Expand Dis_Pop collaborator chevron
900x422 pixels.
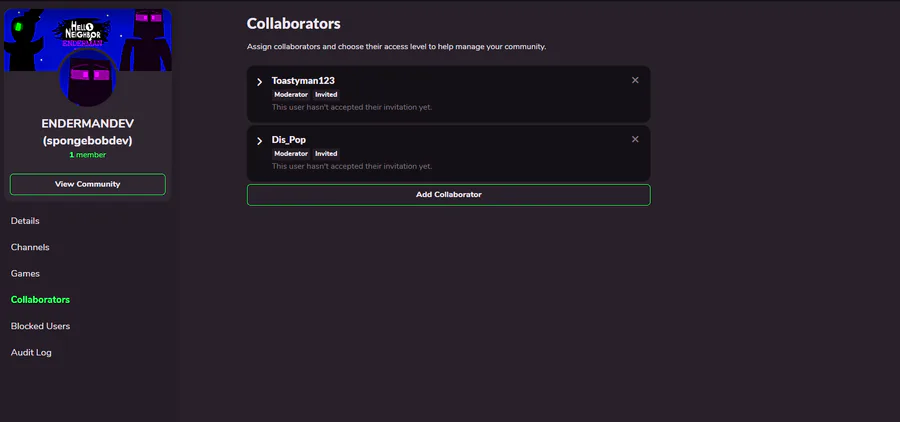pyautogui.click(x=260, y=141)
